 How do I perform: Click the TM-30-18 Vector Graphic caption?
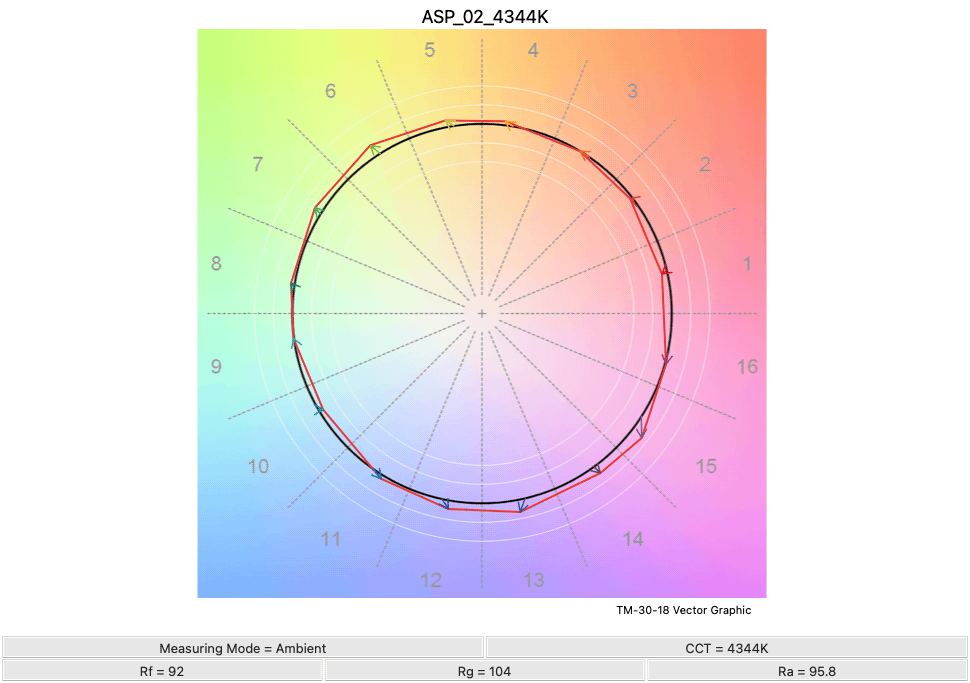[x=684, y=610]
